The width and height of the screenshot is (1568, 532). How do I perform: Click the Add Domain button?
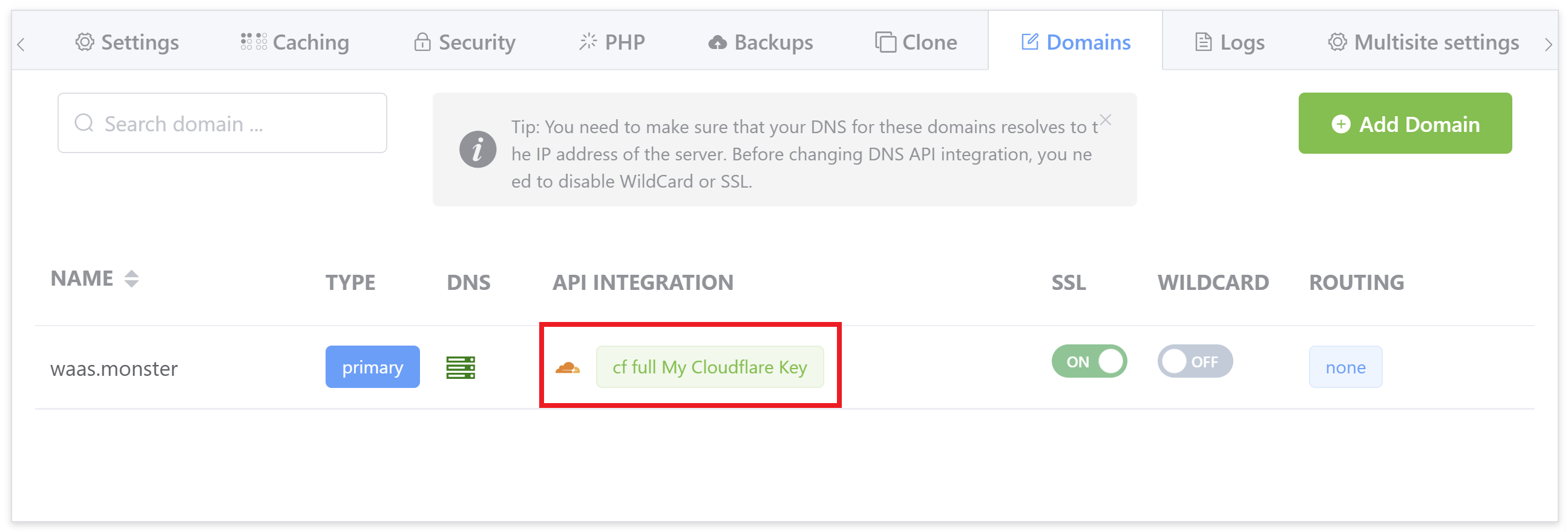pos(1405,123)
